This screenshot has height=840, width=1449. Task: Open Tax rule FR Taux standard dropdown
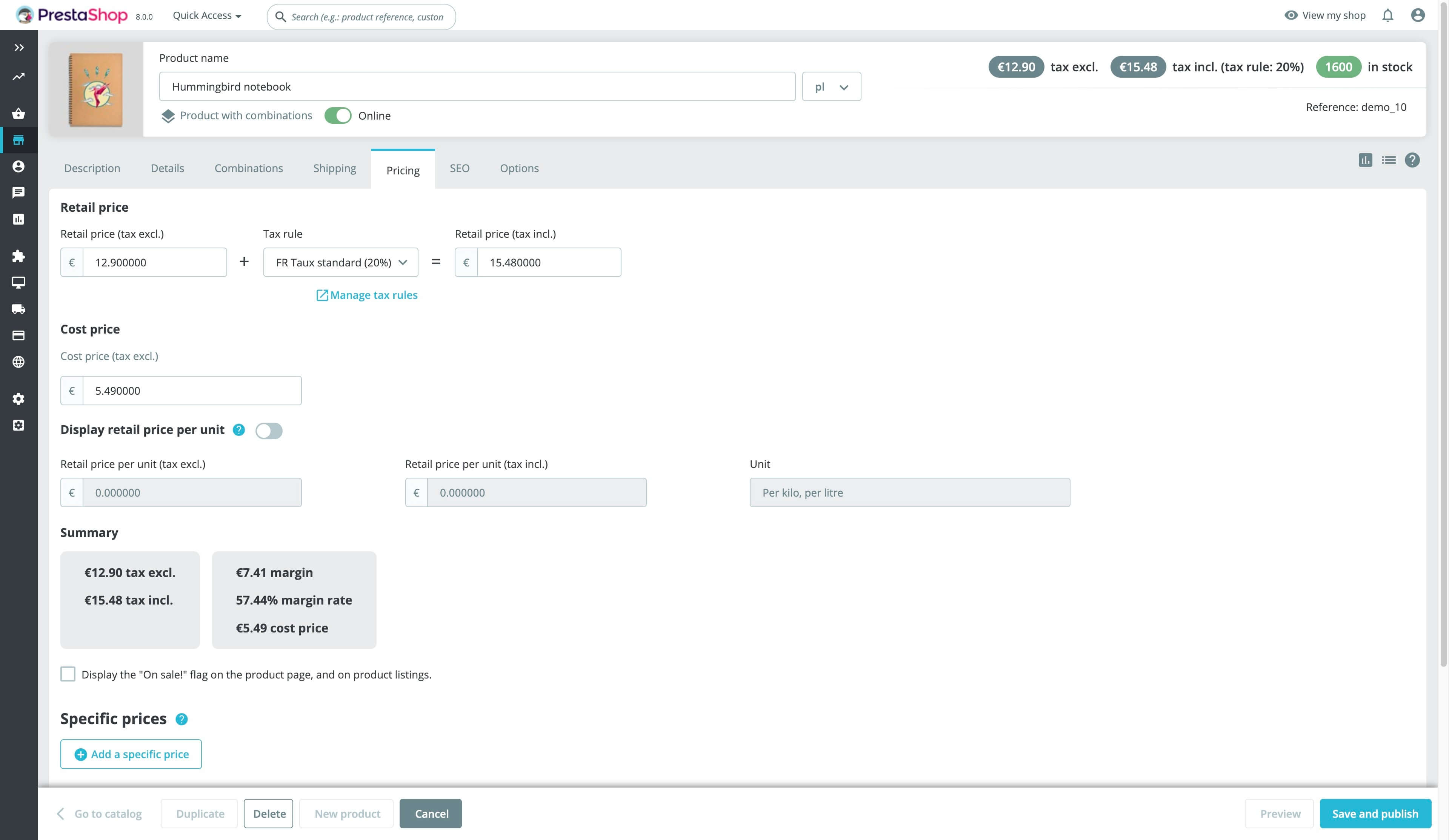tap(341, 262)
